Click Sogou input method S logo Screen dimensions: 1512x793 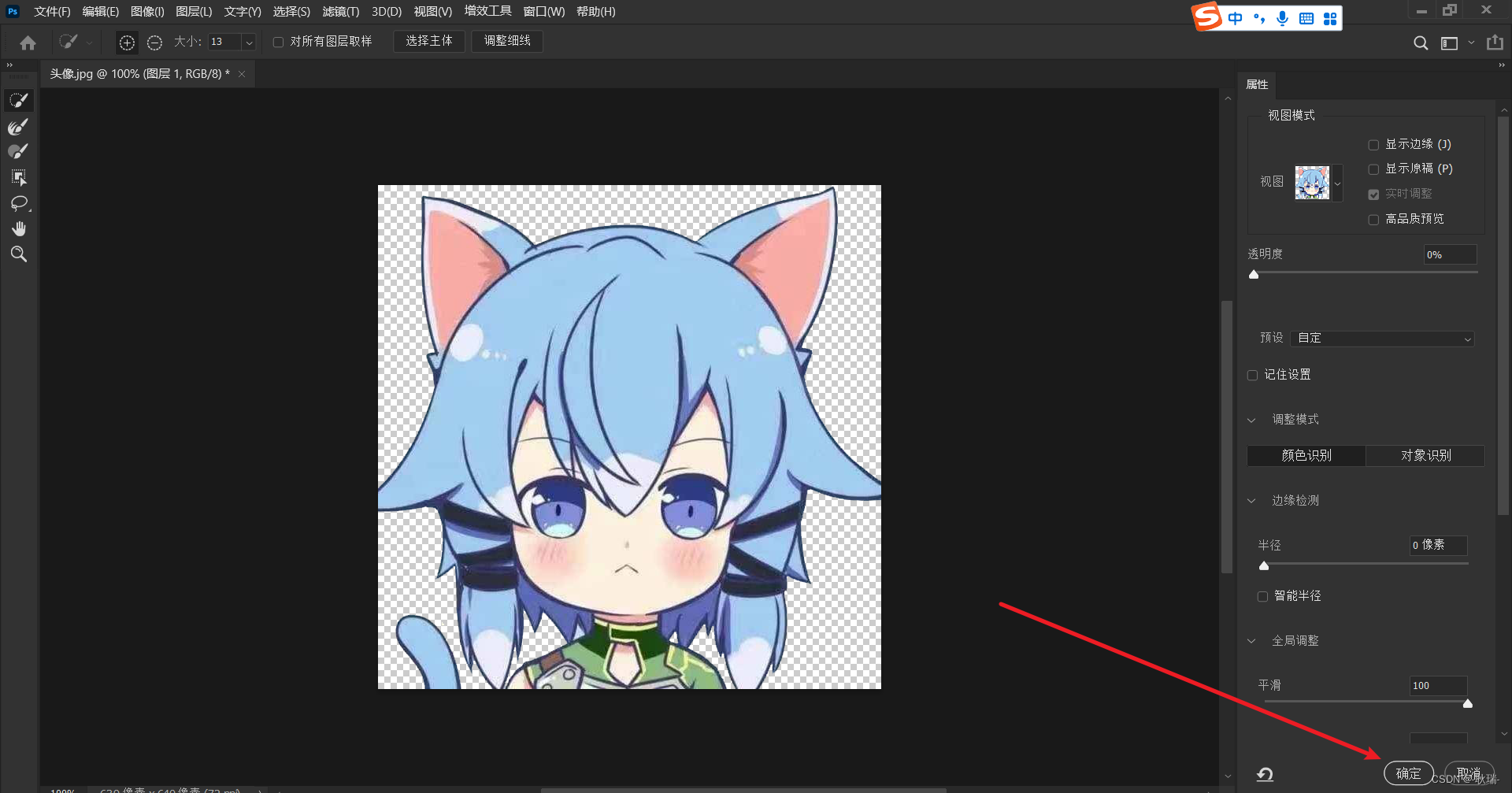point(1206,17)
